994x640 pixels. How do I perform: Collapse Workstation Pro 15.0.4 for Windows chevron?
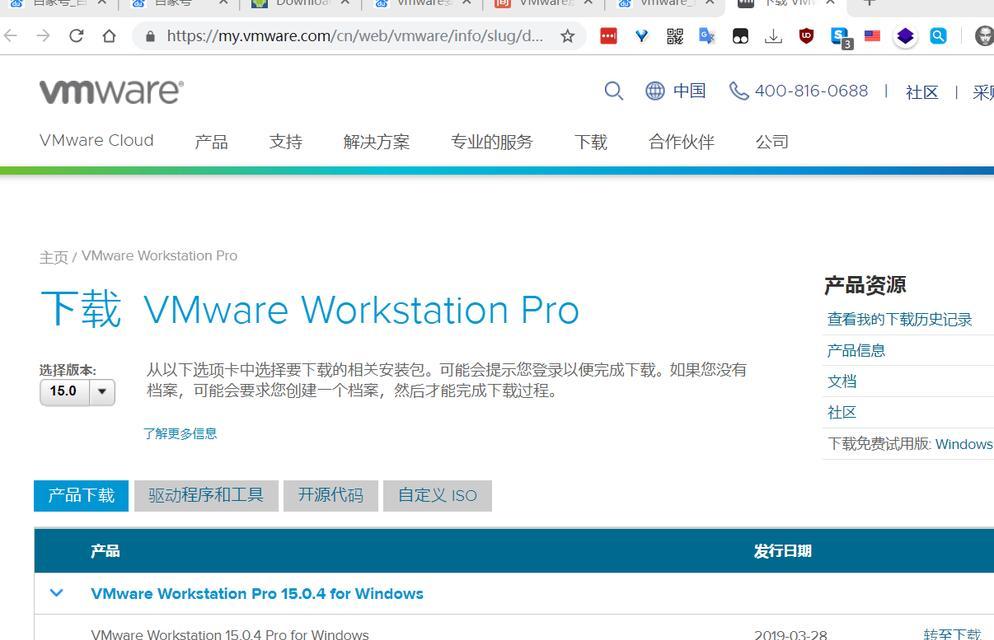click(56, 594)
